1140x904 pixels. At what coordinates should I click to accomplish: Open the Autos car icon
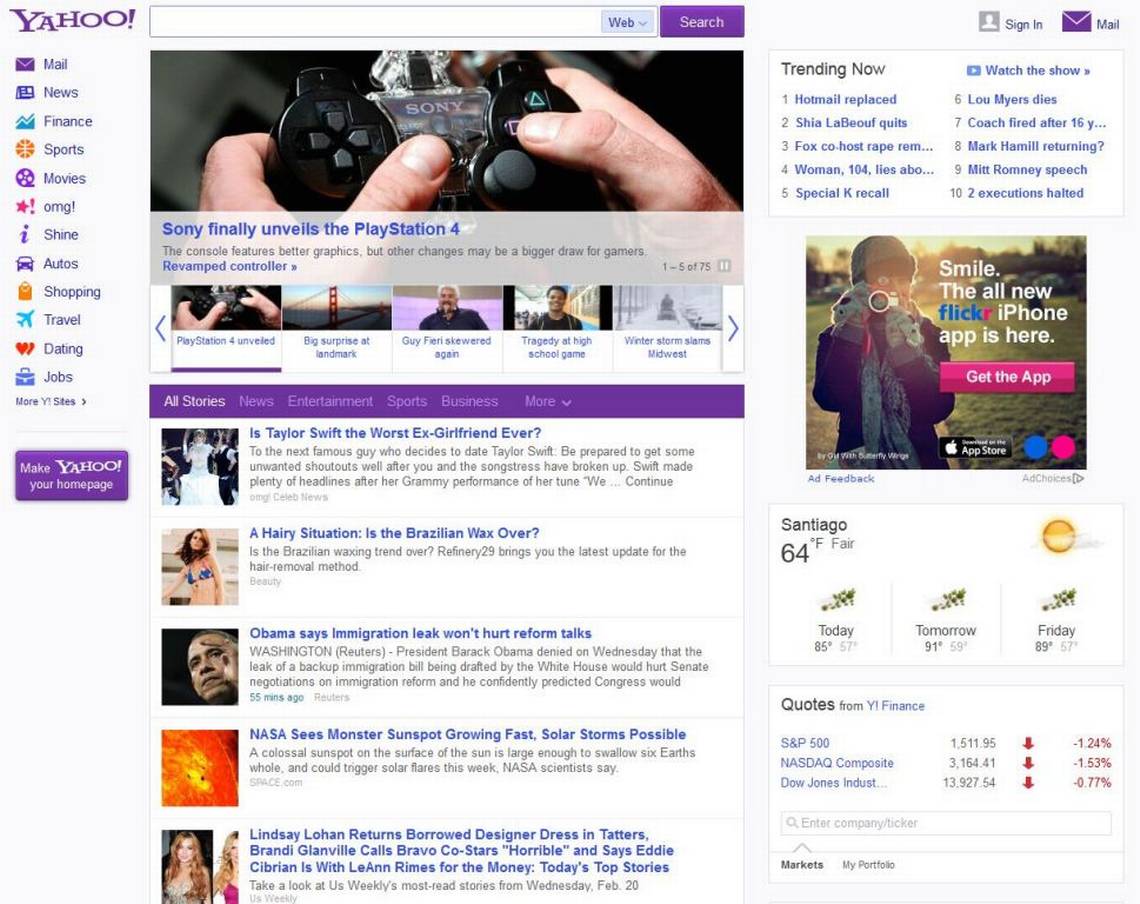pyautogui.click(x=25, y=263)
